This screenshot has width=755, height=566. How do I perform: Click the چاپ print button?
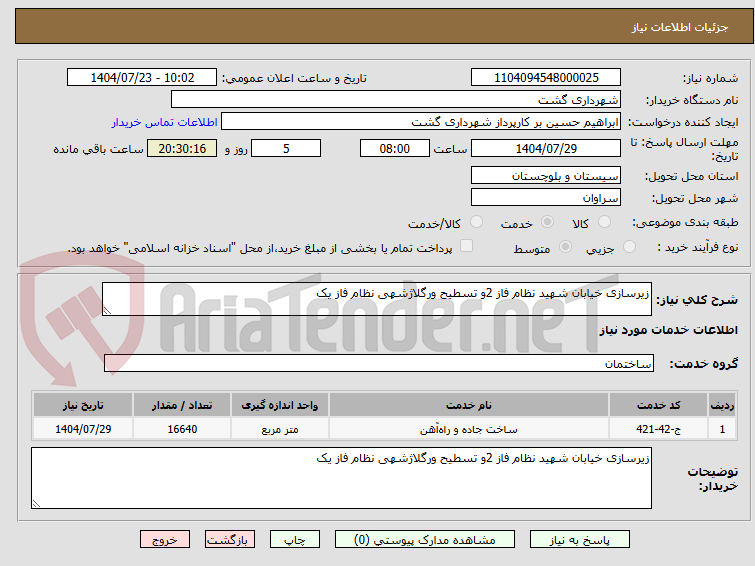click(x=295, y=540)
